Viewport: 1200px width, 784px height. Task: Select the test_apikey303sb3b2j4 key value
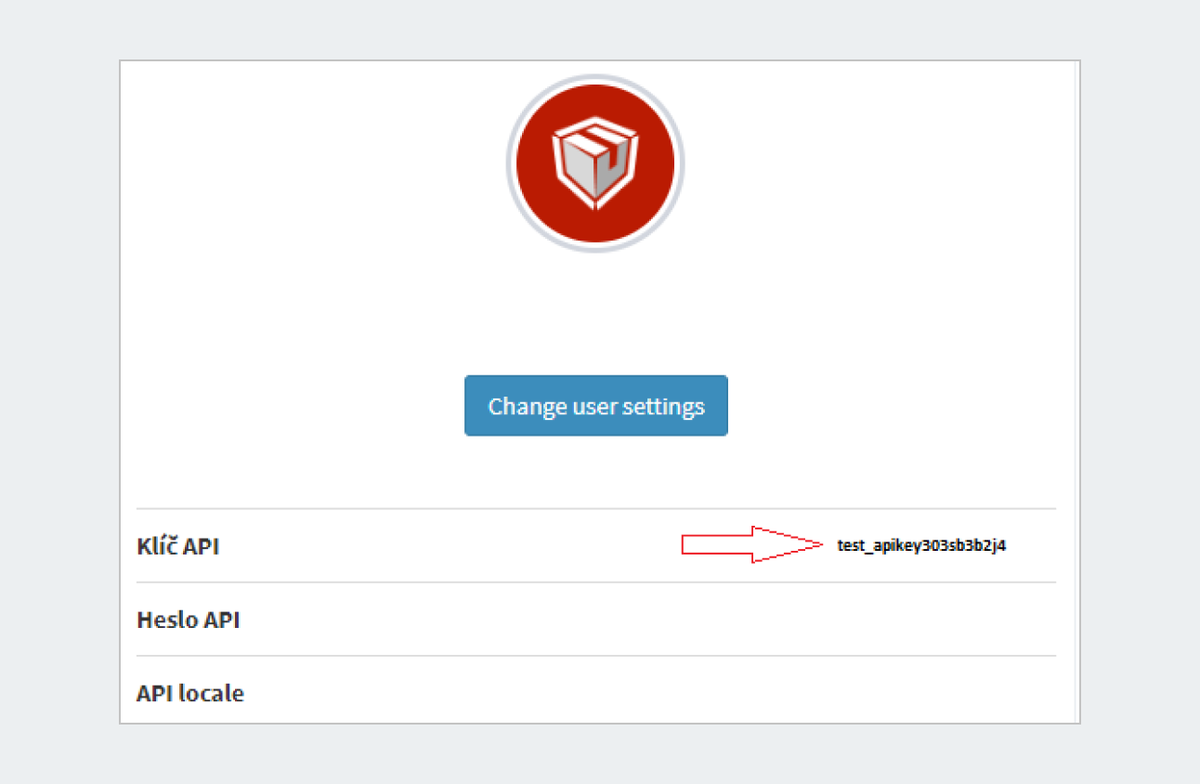[922, 545]
